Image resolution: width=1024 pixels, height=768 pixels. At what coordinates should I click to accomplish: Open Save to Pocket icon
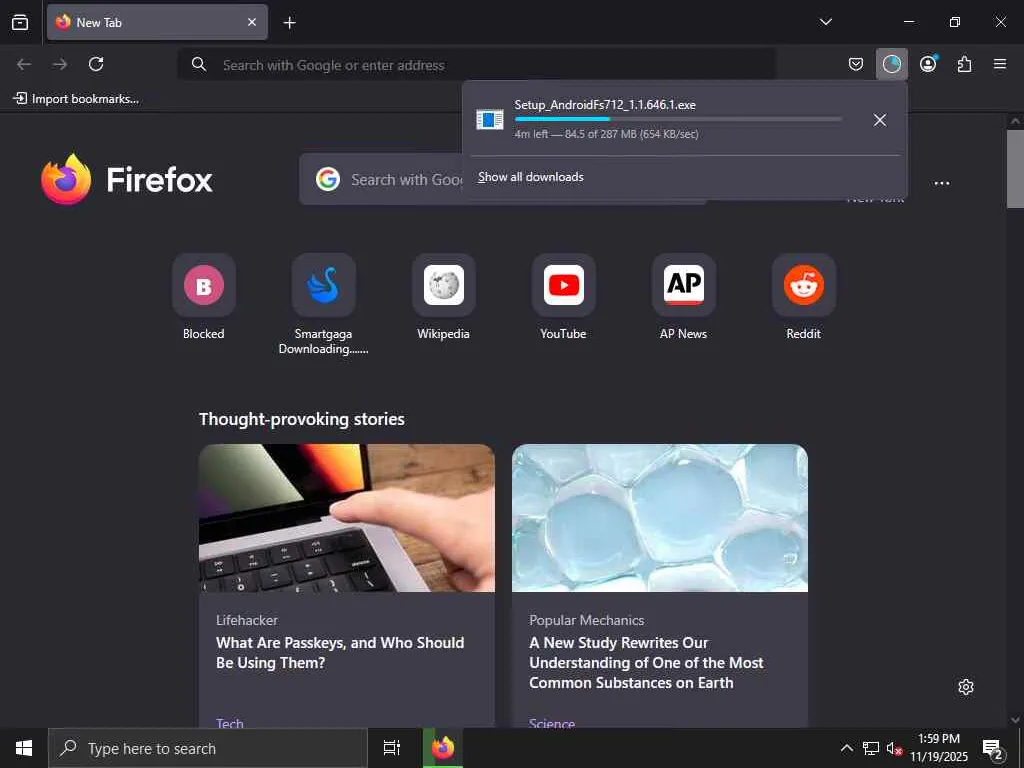pyautogui.click(x=856, y=64)
